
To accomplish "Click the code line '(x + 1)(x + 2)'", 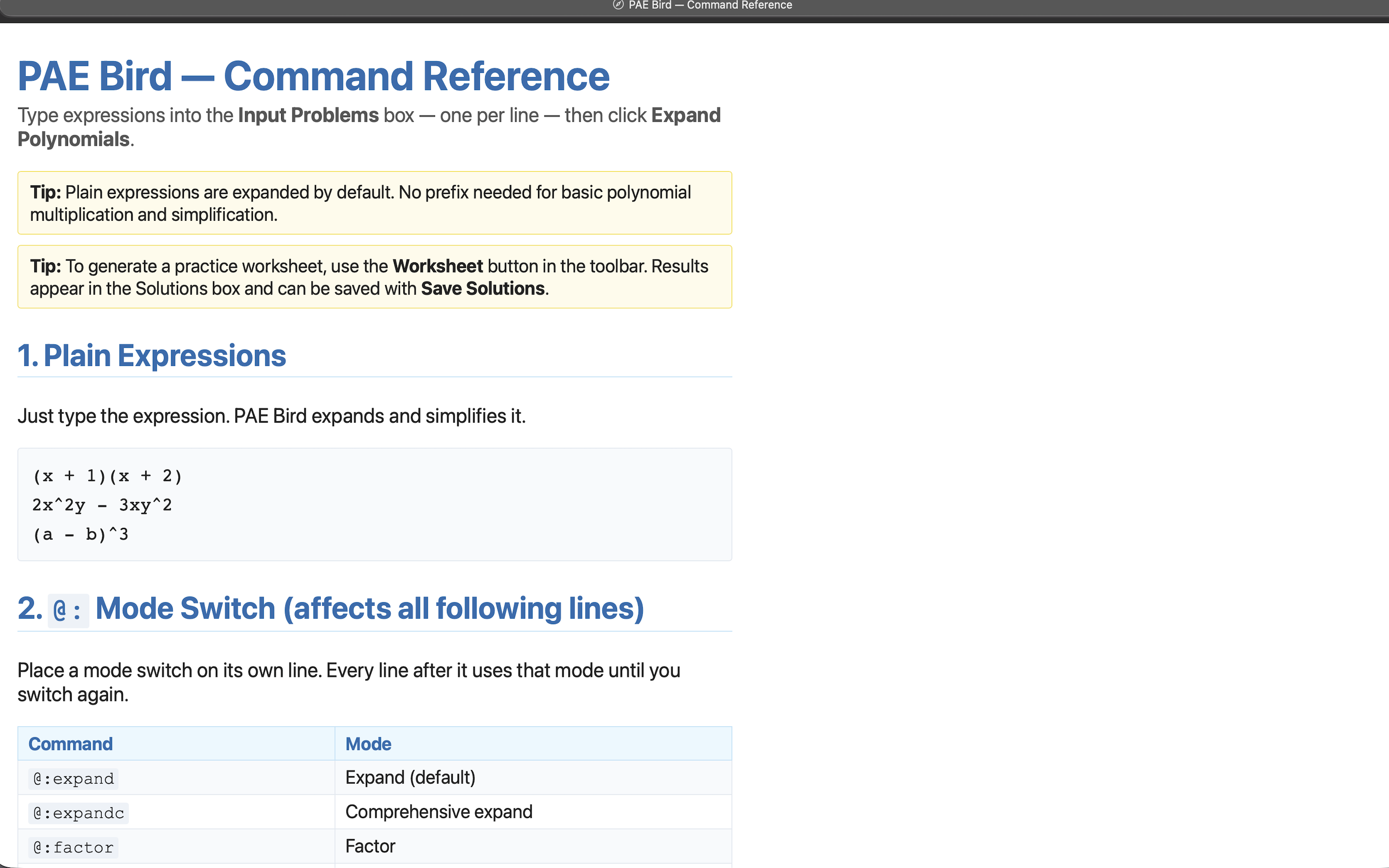I will pos(108,476).
